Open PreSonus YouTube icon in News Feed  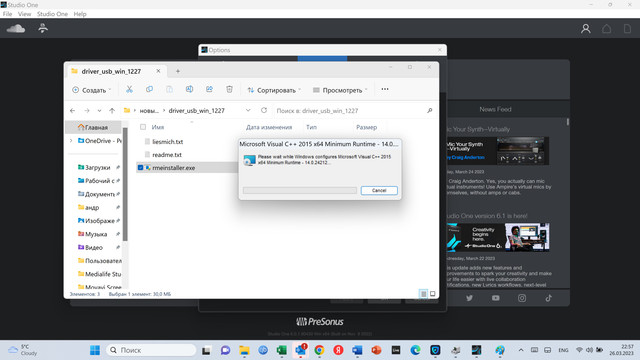[x=496, y=298]
